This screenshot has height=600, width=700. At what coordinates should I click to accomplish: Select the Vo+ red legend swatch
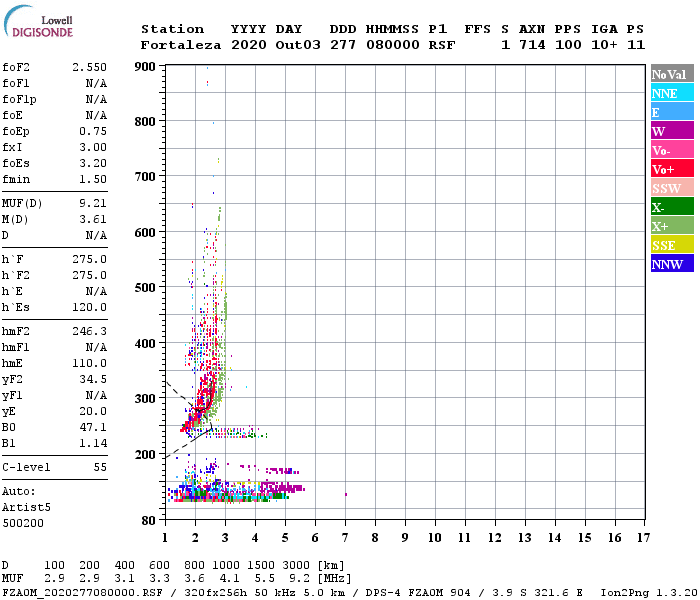(672, 169)
